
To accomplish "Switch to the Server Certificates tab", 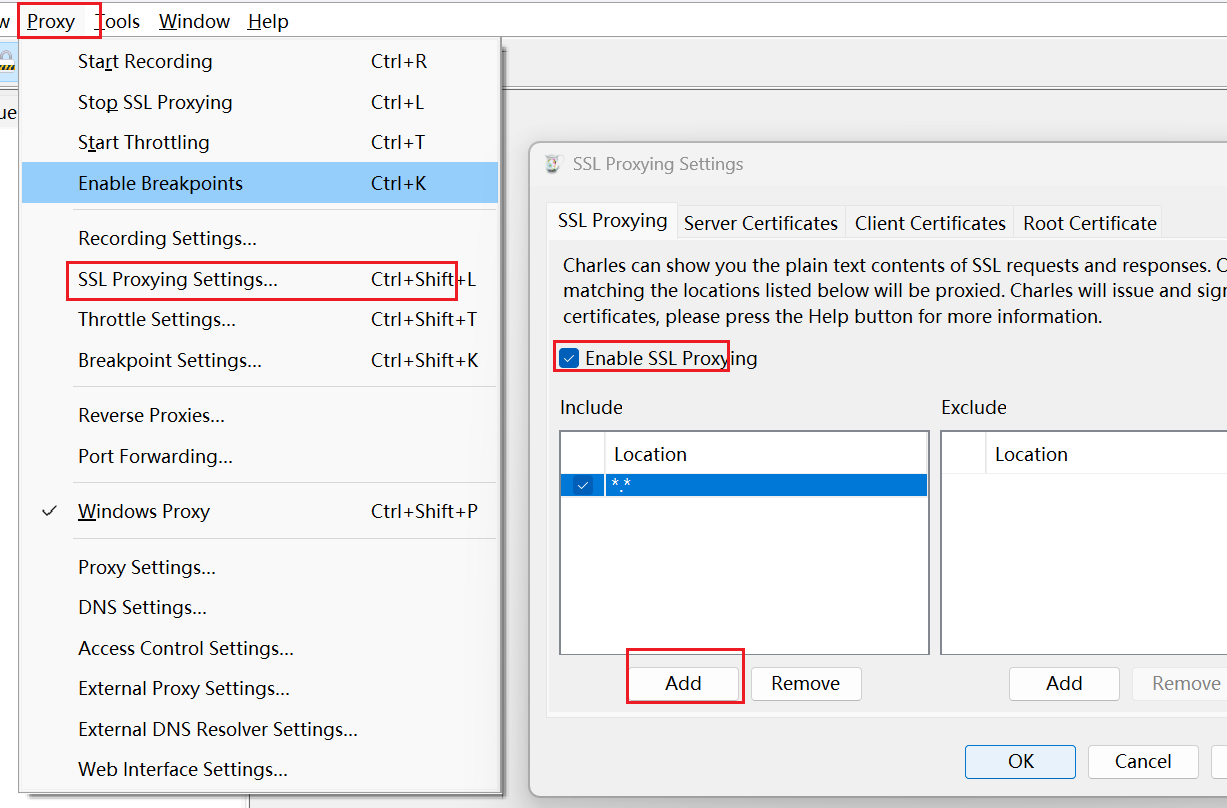I will (x=760, y=224).
